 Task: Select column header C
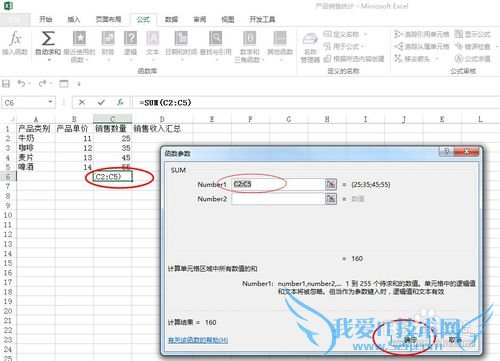113,119
